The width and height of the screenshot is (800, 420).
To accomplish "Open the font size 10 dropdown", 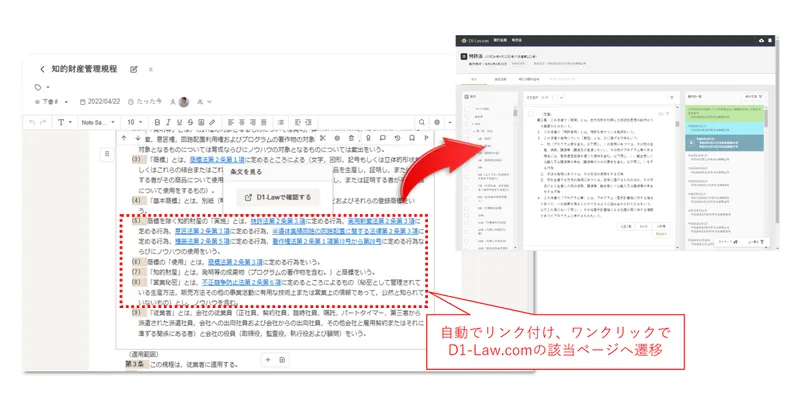I will click(x=135, y=122).
